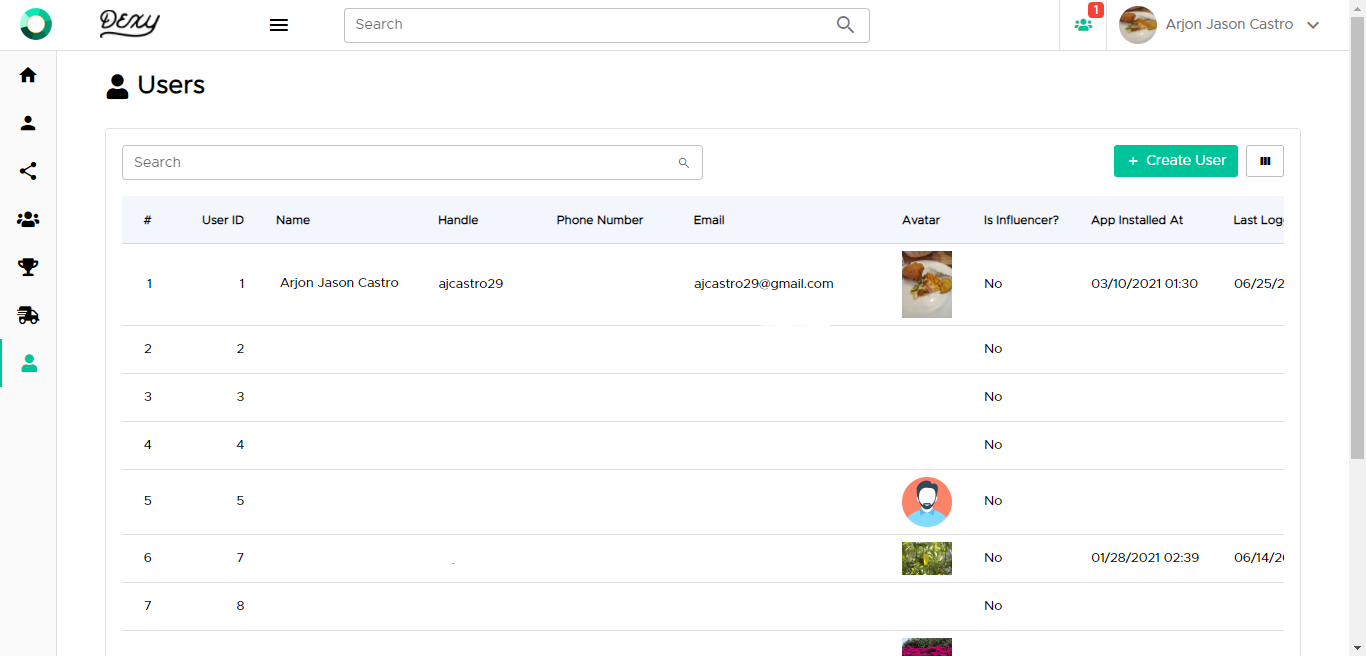This screenshot has width=1366, height=656.
Task: Click the email ajcastro29@gmail.com
Action: point(764,284)
